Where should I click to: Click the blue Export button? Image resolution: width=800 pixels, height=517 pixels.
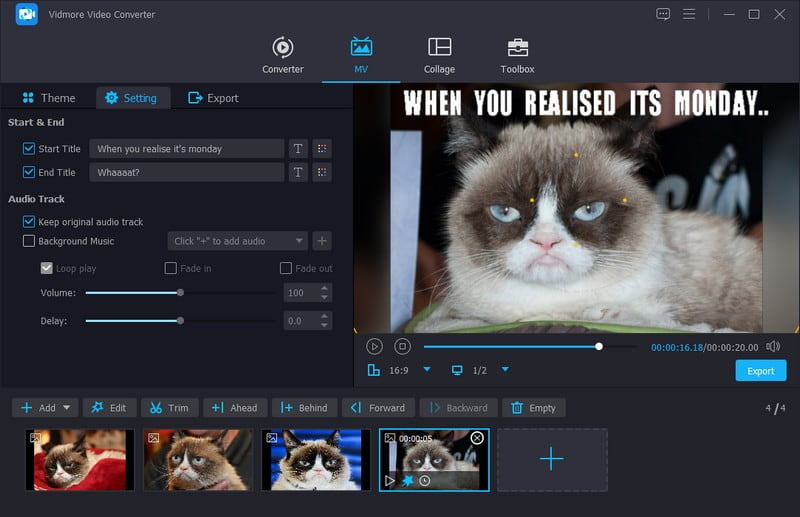pos(760,371)
